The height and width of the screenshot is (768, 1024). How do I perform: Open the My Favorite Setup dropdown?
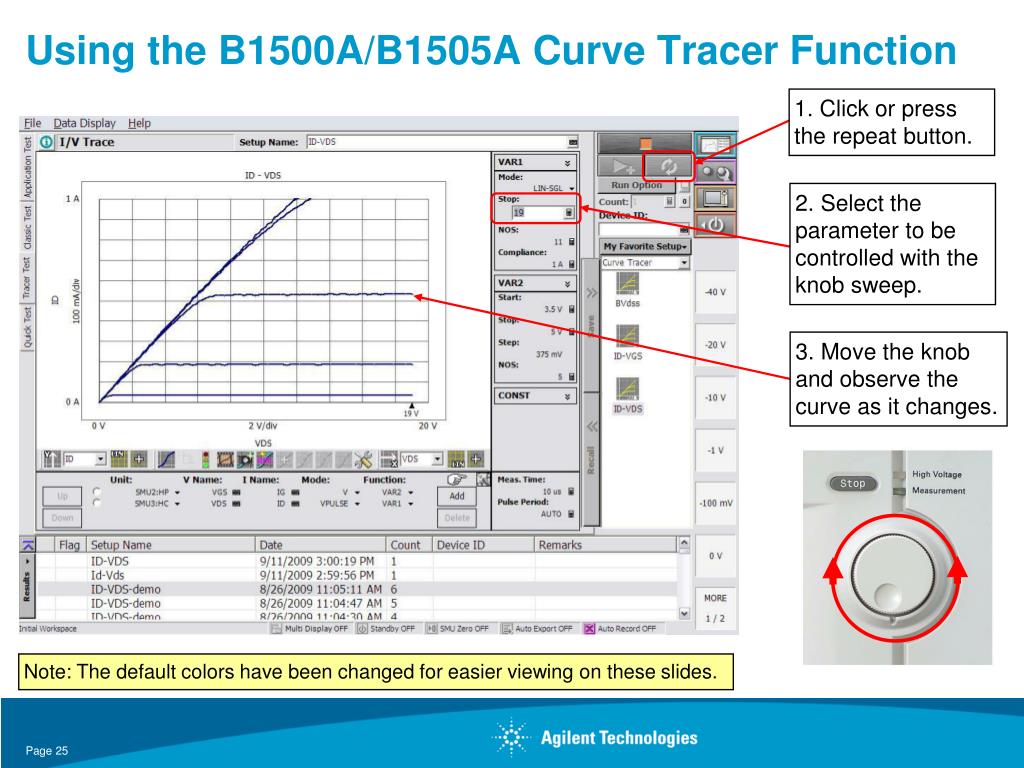tap(645, 246)
